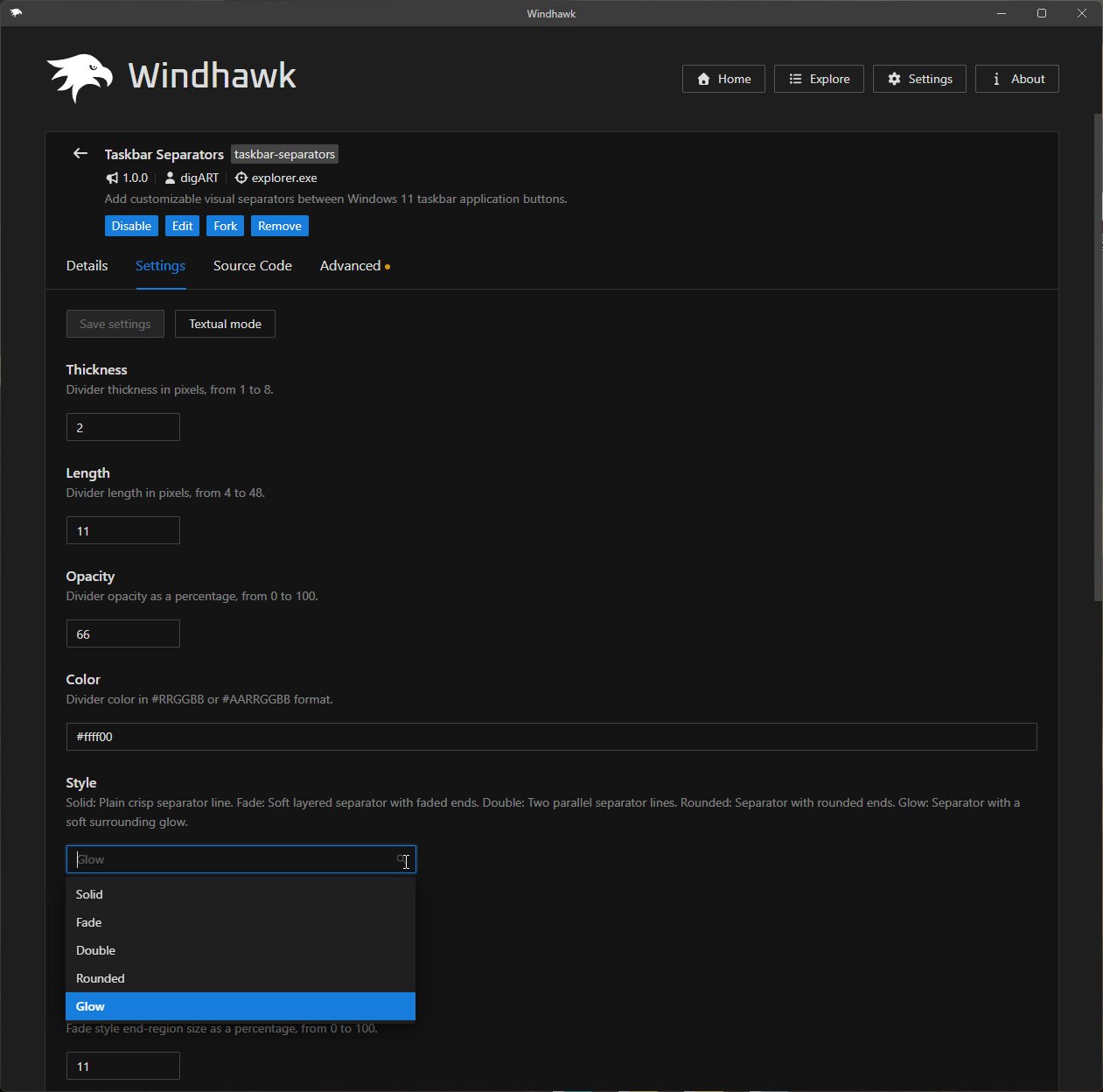Open the About page

tap(1017, 79)
